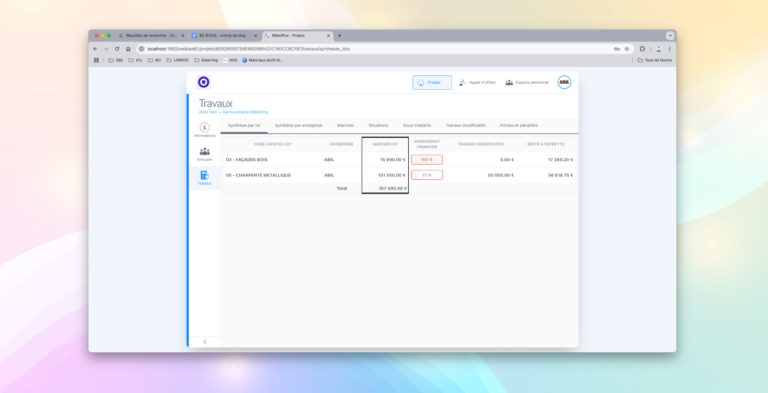
Task: Click the purple circular app logo
Action: pos(204,82)
